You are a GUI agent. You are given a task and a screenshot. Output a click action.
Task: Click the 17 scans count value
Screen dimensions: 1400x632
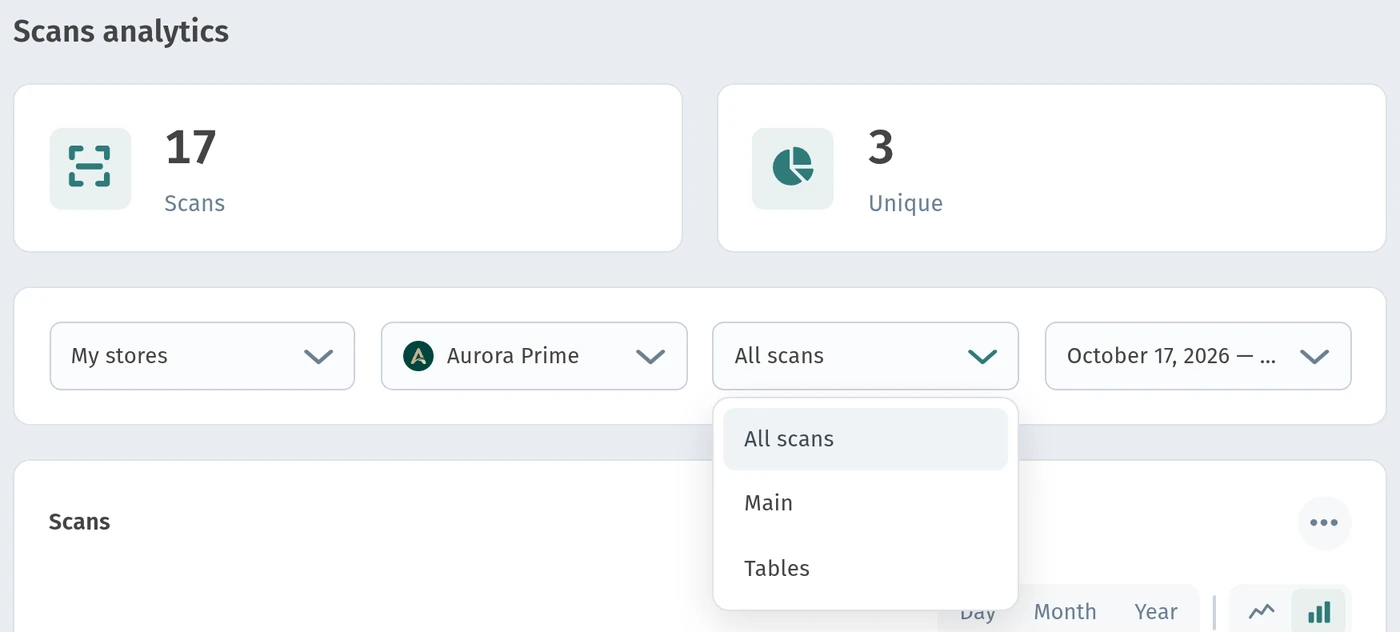point(191,147)
